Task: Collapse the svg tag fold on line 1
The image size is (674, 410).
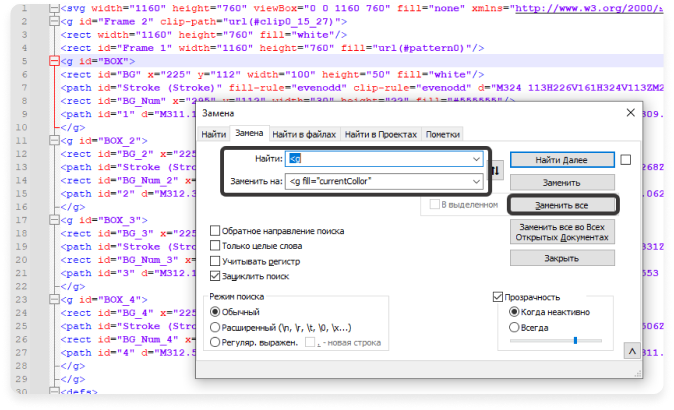Action: (x=54, y=8)
